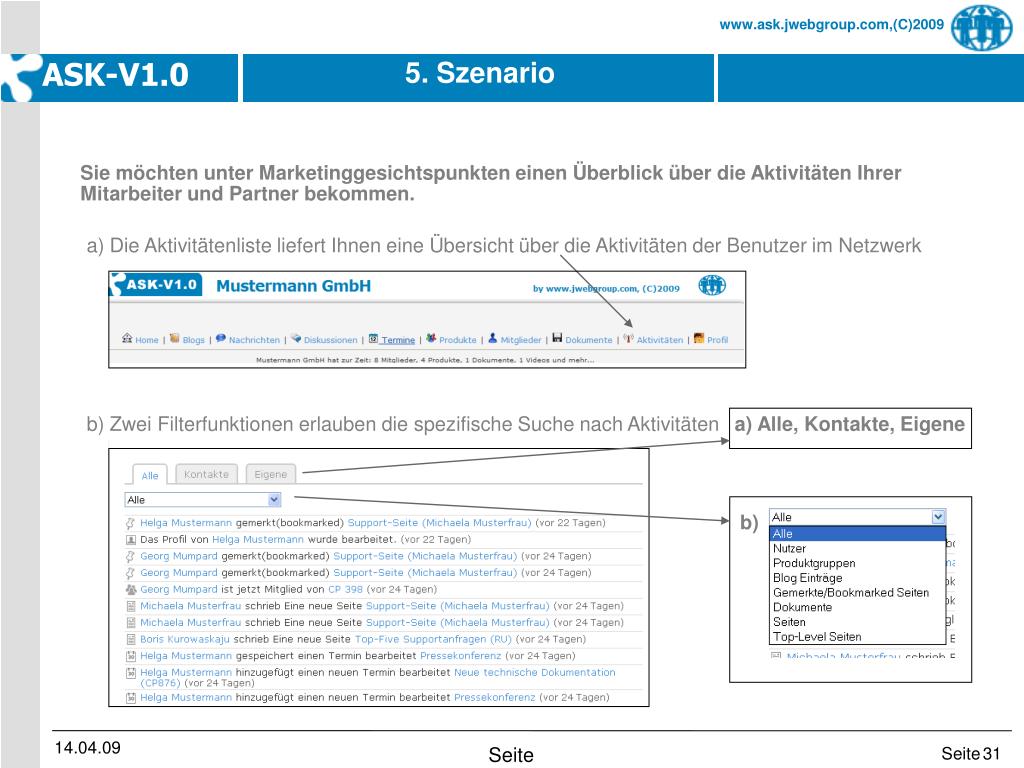Open 'Neue technische Dokumentation (CP876)' link
This screenshot has width=1024, height=768.
click(x=377, y=677)
